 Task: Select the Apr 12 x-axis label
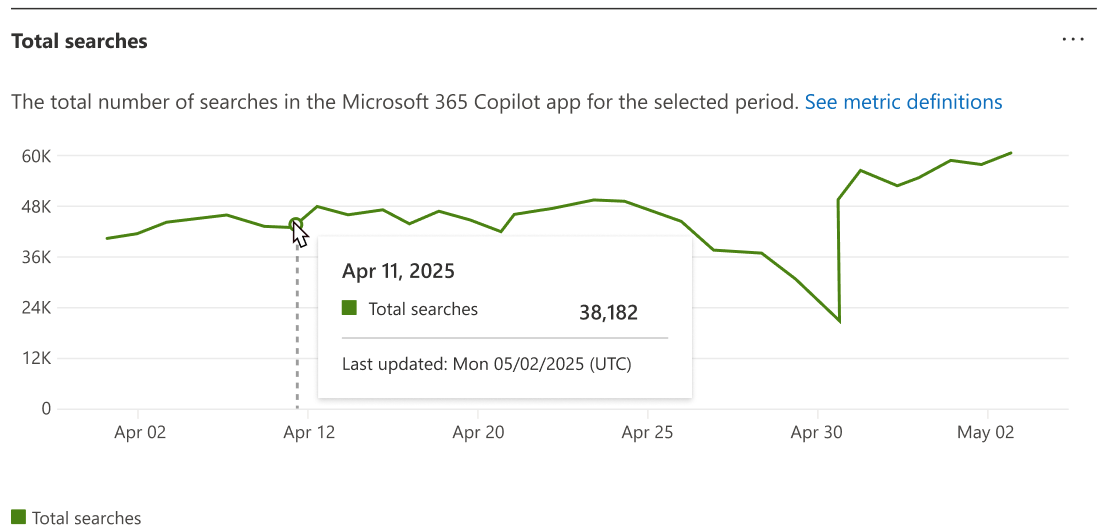point(309,433)
